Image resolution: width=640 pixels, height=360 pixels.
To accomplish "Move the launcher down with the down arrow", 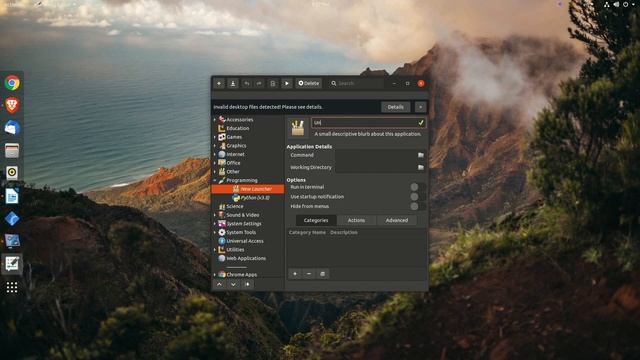I will pos(233,284).
